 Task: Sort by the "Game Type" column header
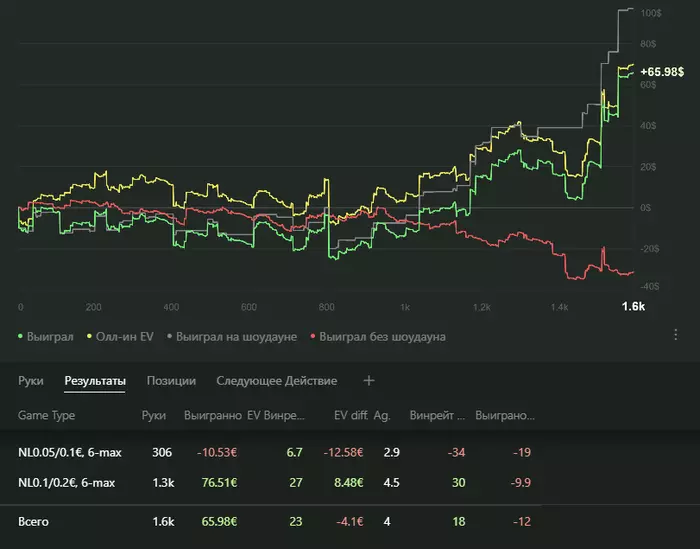point(46,415)
